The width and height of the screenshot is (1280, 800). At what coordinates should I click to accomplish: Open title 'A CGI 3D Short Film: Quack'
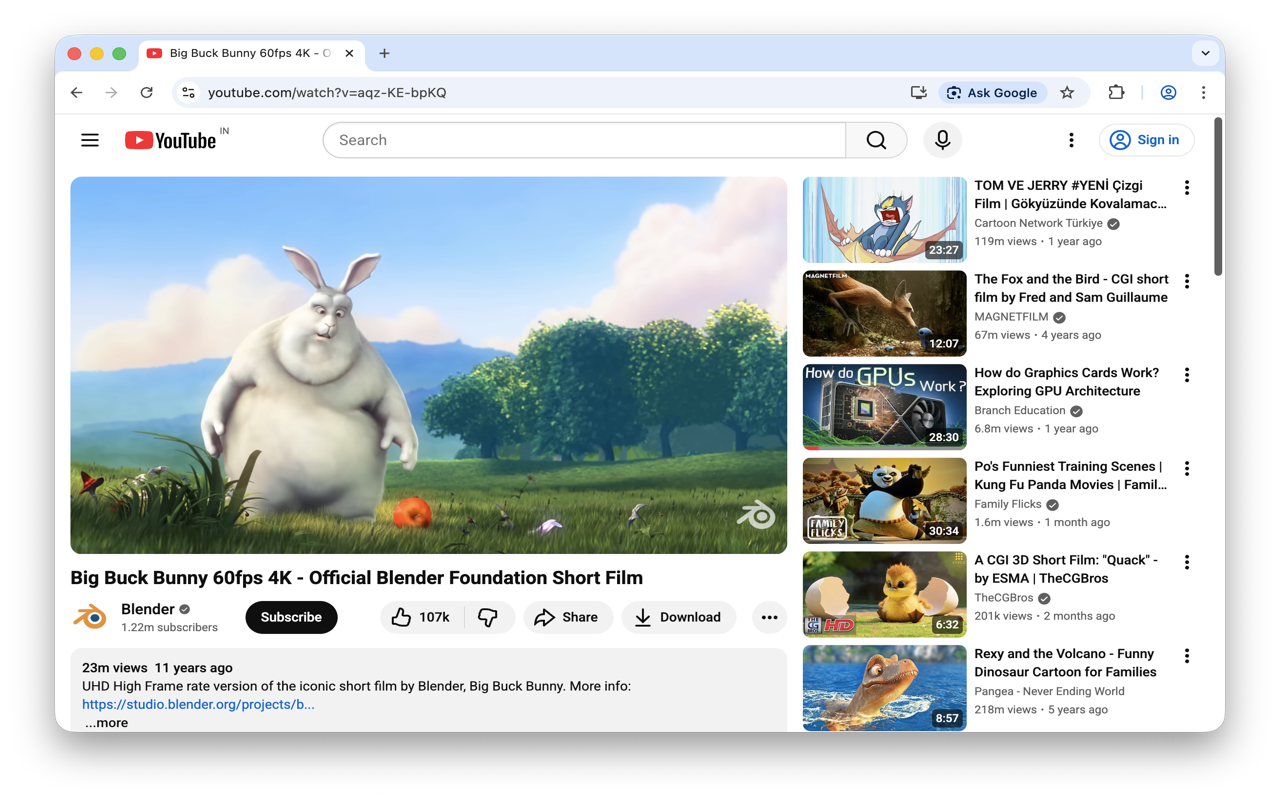(1066, 569)
